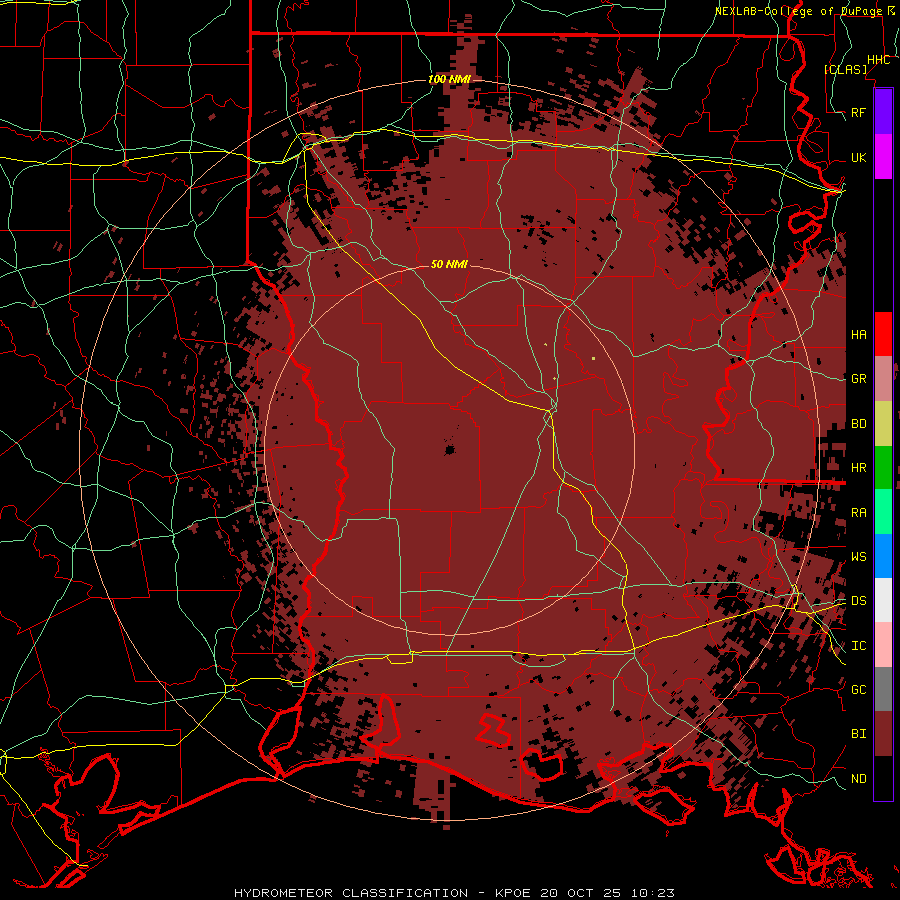Click the HA legend label
The width and height of the screenshot is (900, 900).
858,335
